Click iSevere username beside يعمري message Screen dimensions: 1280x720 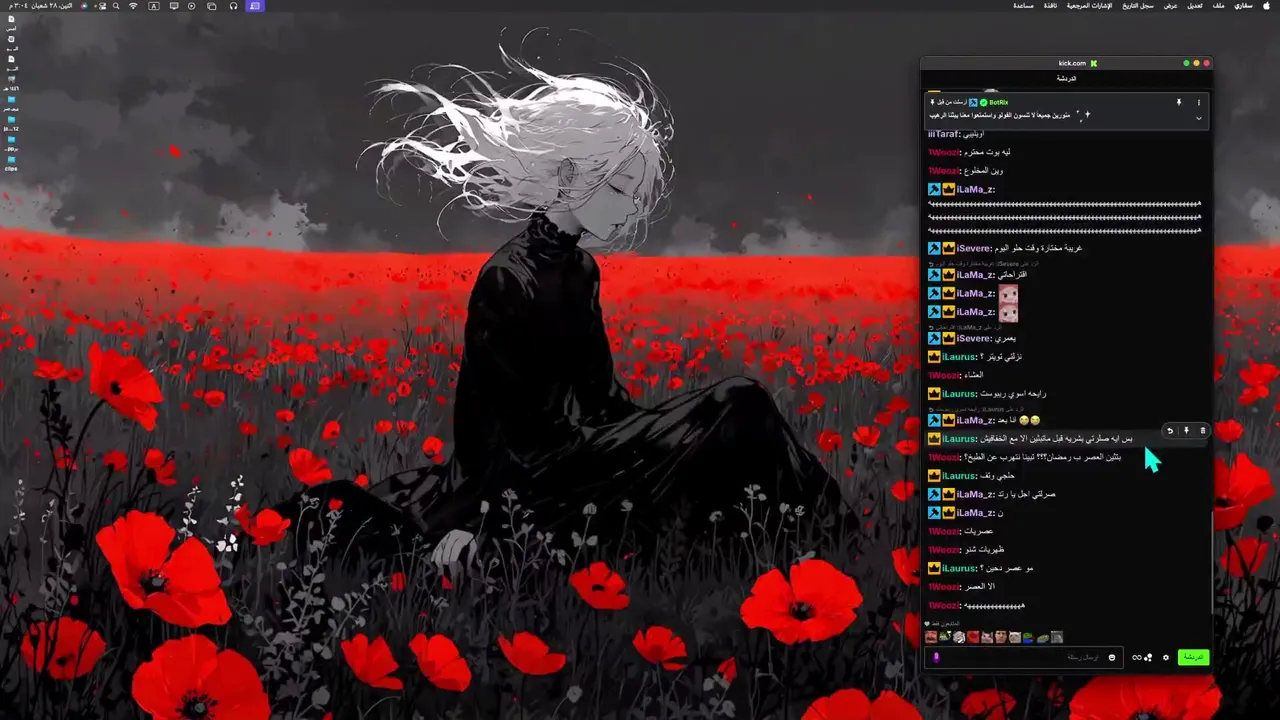tap(973, 338)
